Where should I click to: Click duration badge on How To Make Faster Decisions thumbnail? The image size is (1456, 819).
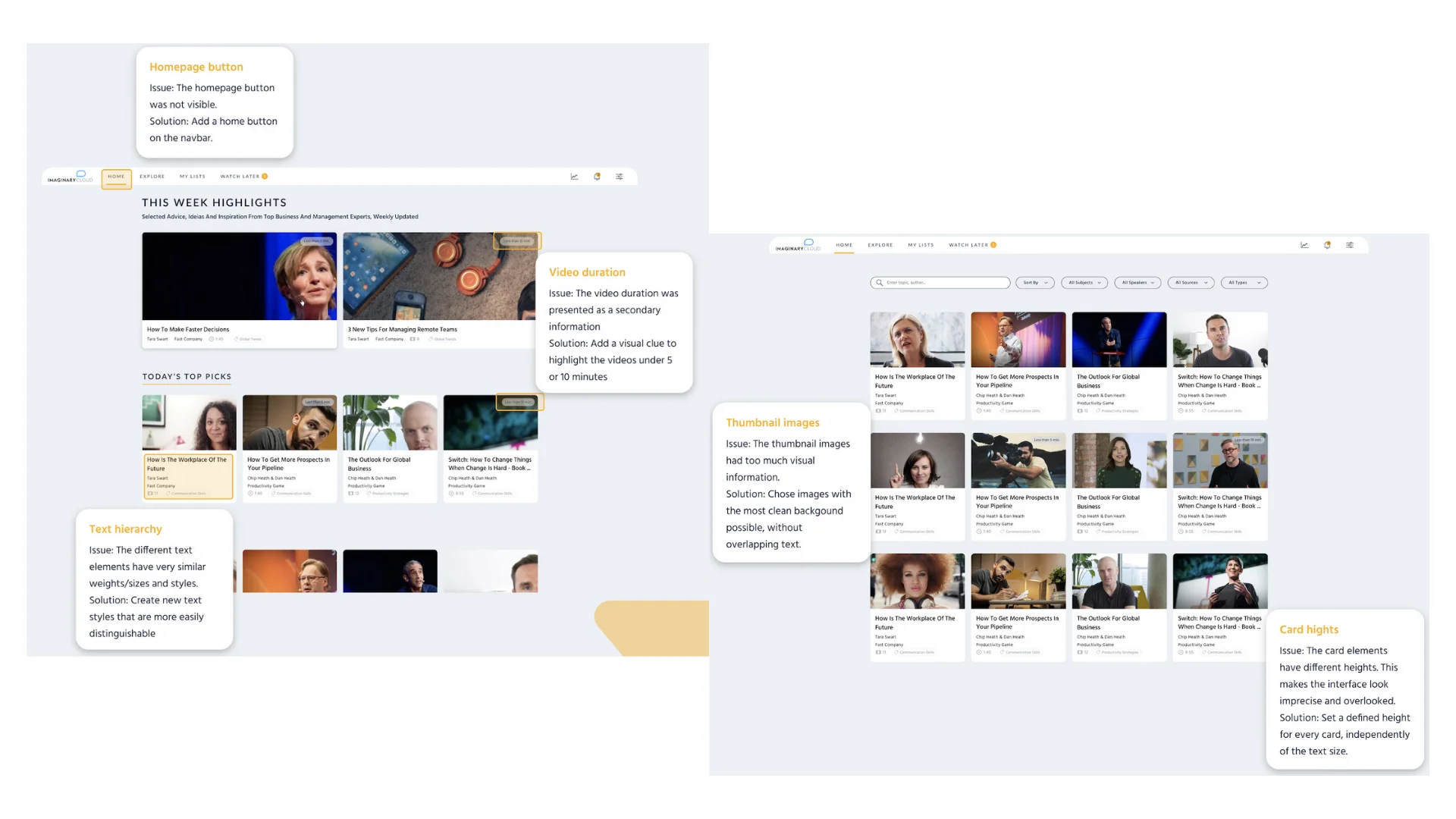click(316, 241)
